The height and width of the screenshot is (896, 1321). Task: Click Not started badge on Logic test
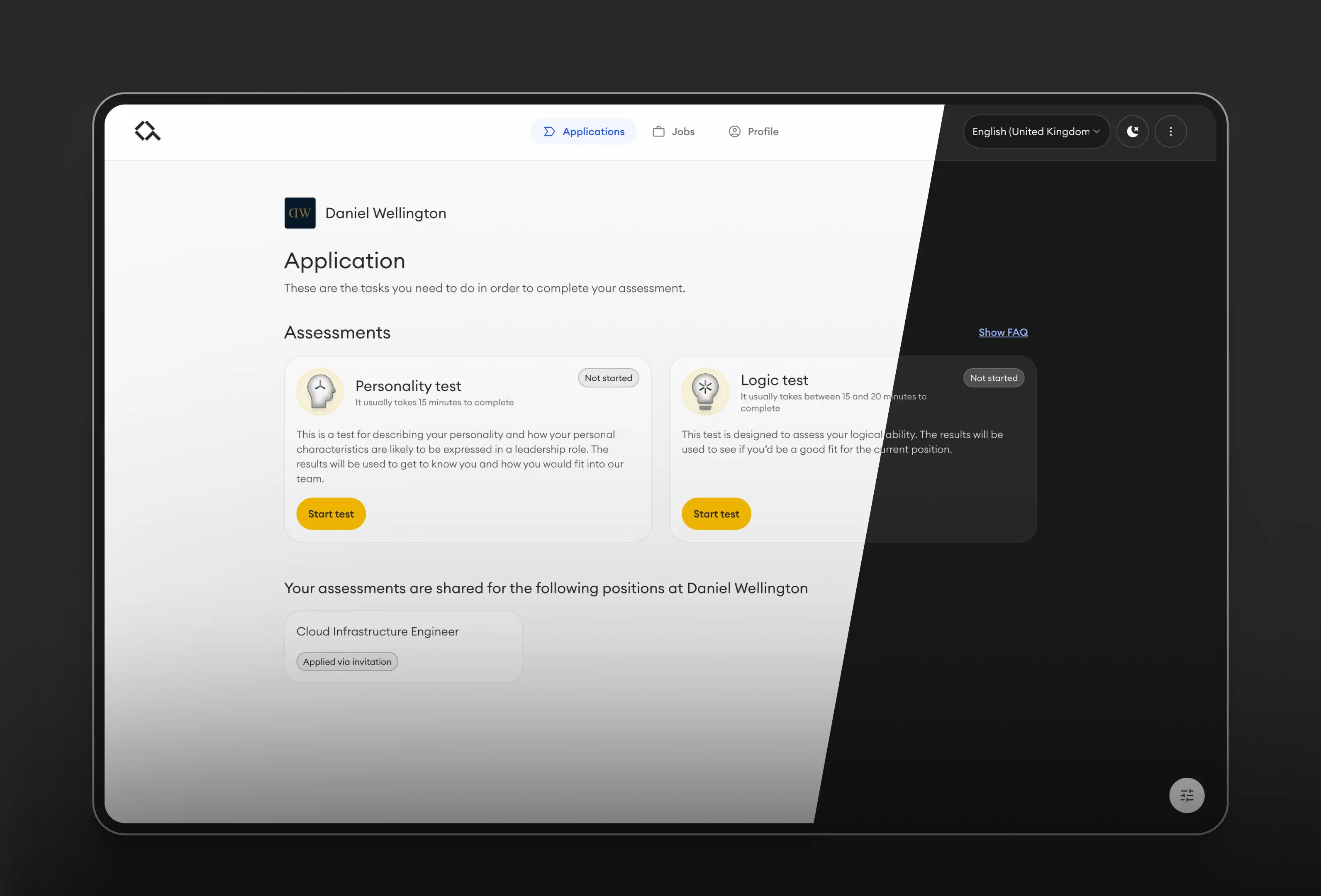994,378
